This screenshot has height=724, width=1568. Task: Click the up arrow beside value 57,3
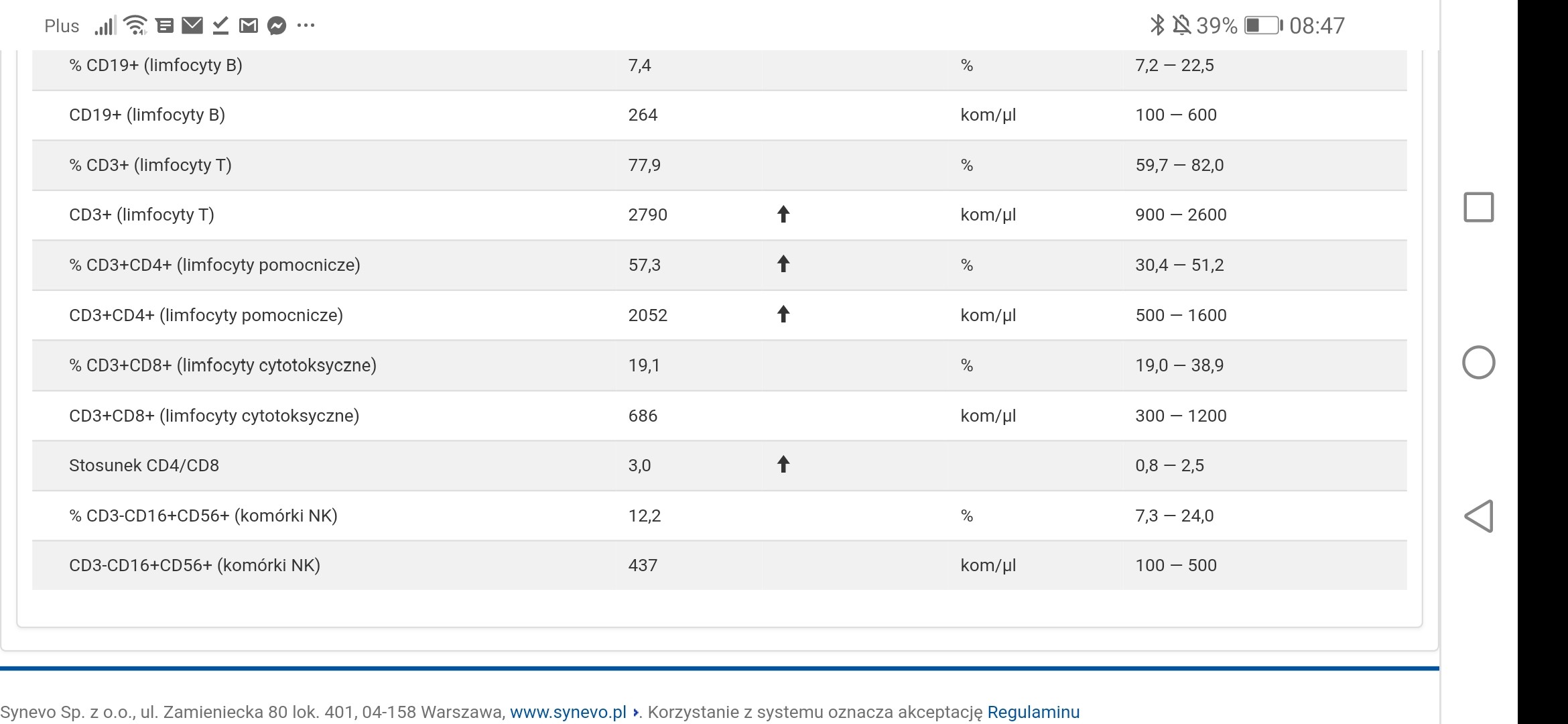click(x=783, y=264)
